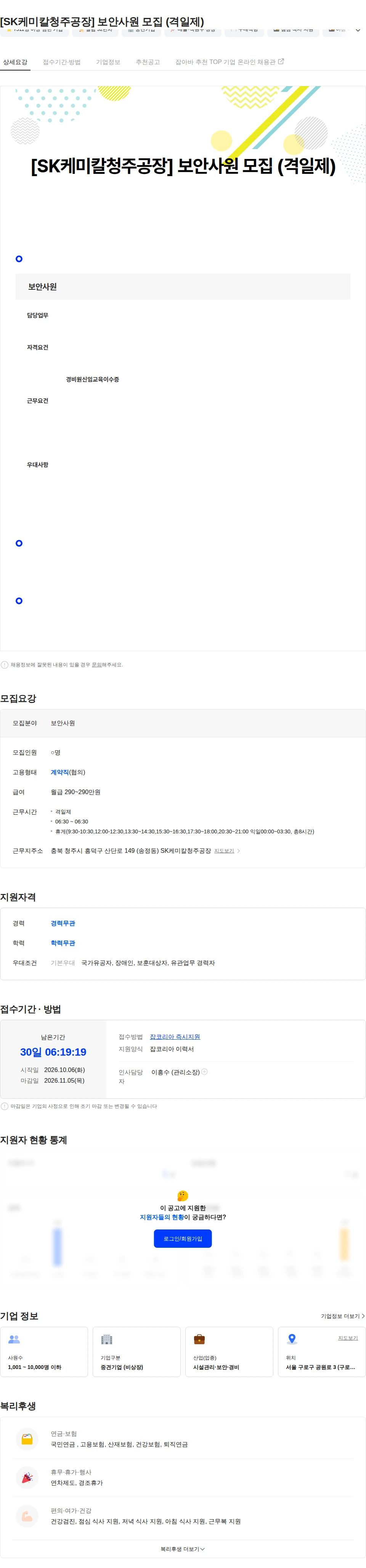Open 잡아바 추천 TOP 기업 온라인 채용관 link
This screenshot has width=366, height=1568.
(229, 62)
